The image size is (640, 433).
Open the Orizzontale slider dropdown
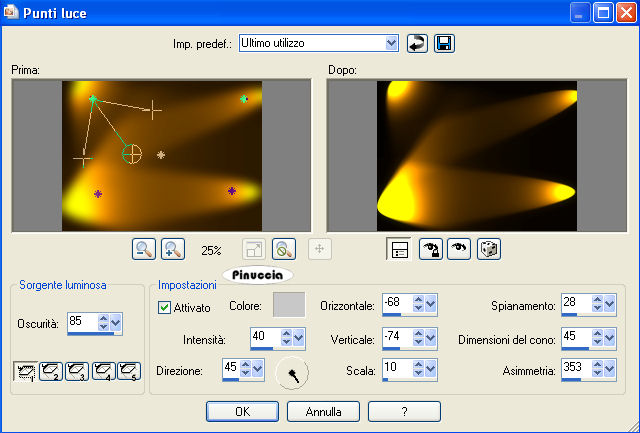[431, 304]
